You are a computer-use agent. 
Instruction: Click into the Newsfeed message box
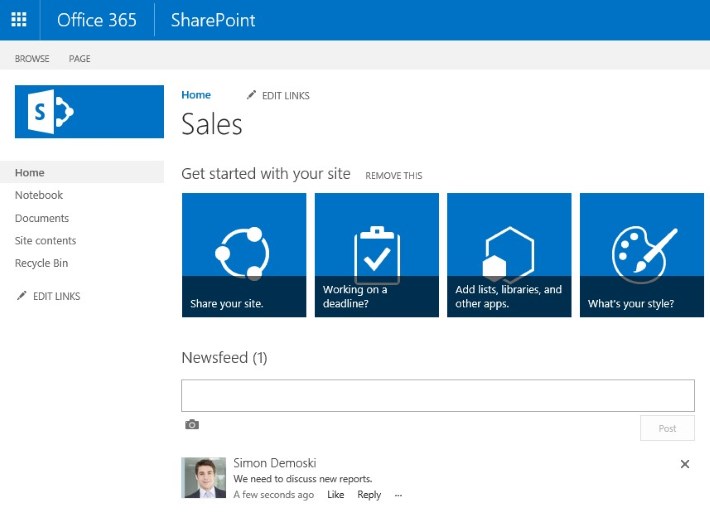point(438,395)
